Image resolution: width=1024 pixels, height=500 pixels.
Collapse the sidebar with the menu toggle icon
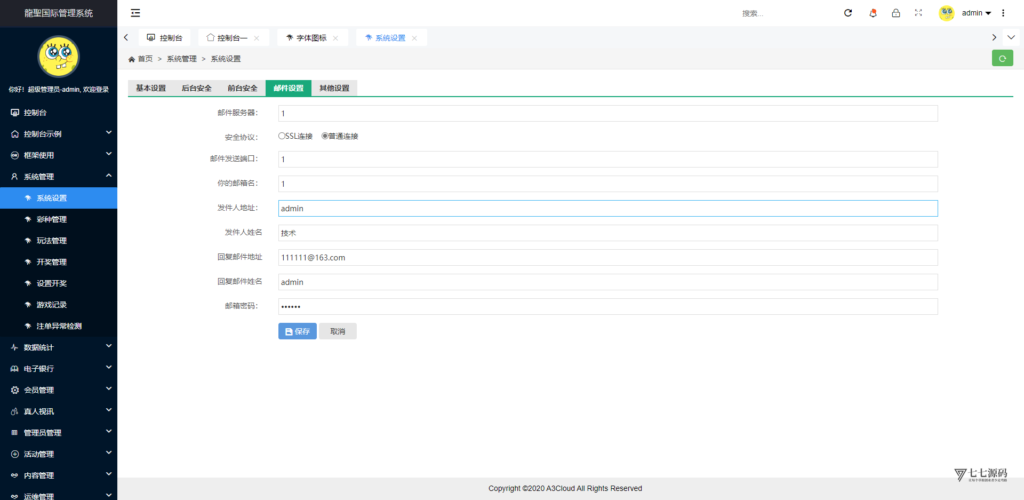click(x=136, y=13)
